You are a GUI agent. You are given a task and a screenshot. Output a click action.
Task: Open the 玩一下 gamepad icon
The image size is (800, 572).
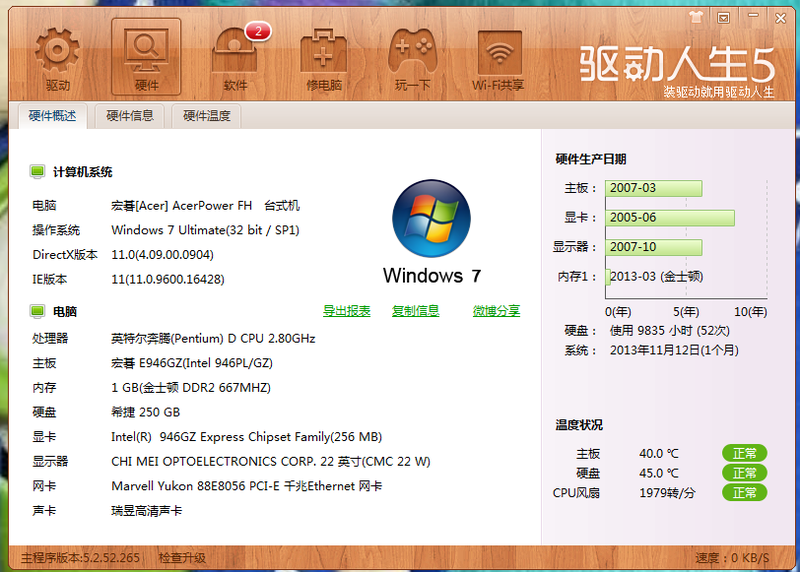(x=412, y=59)
